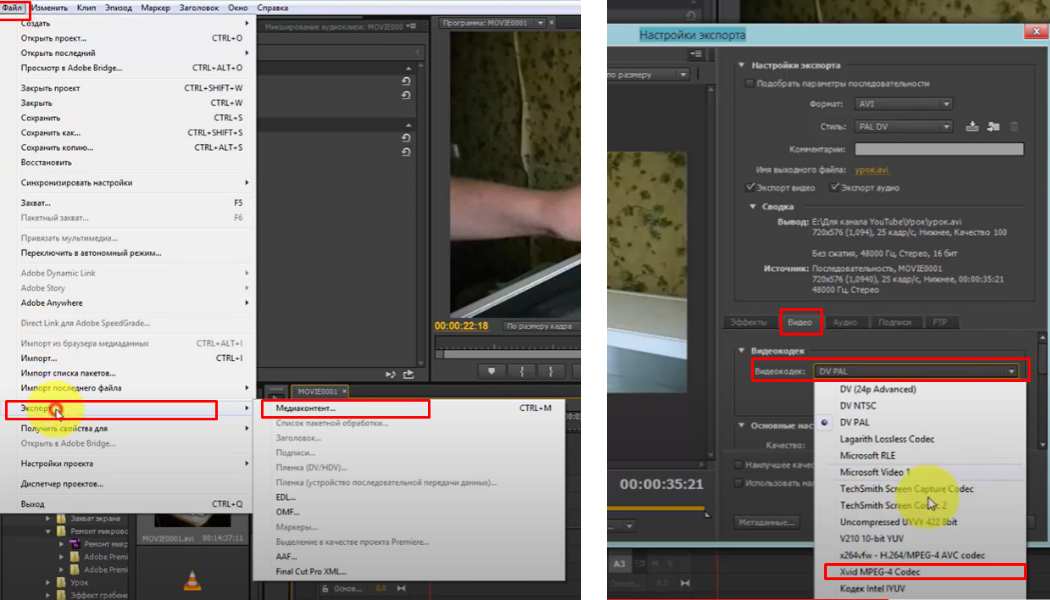Click the delete preset trash icon

1014,127
